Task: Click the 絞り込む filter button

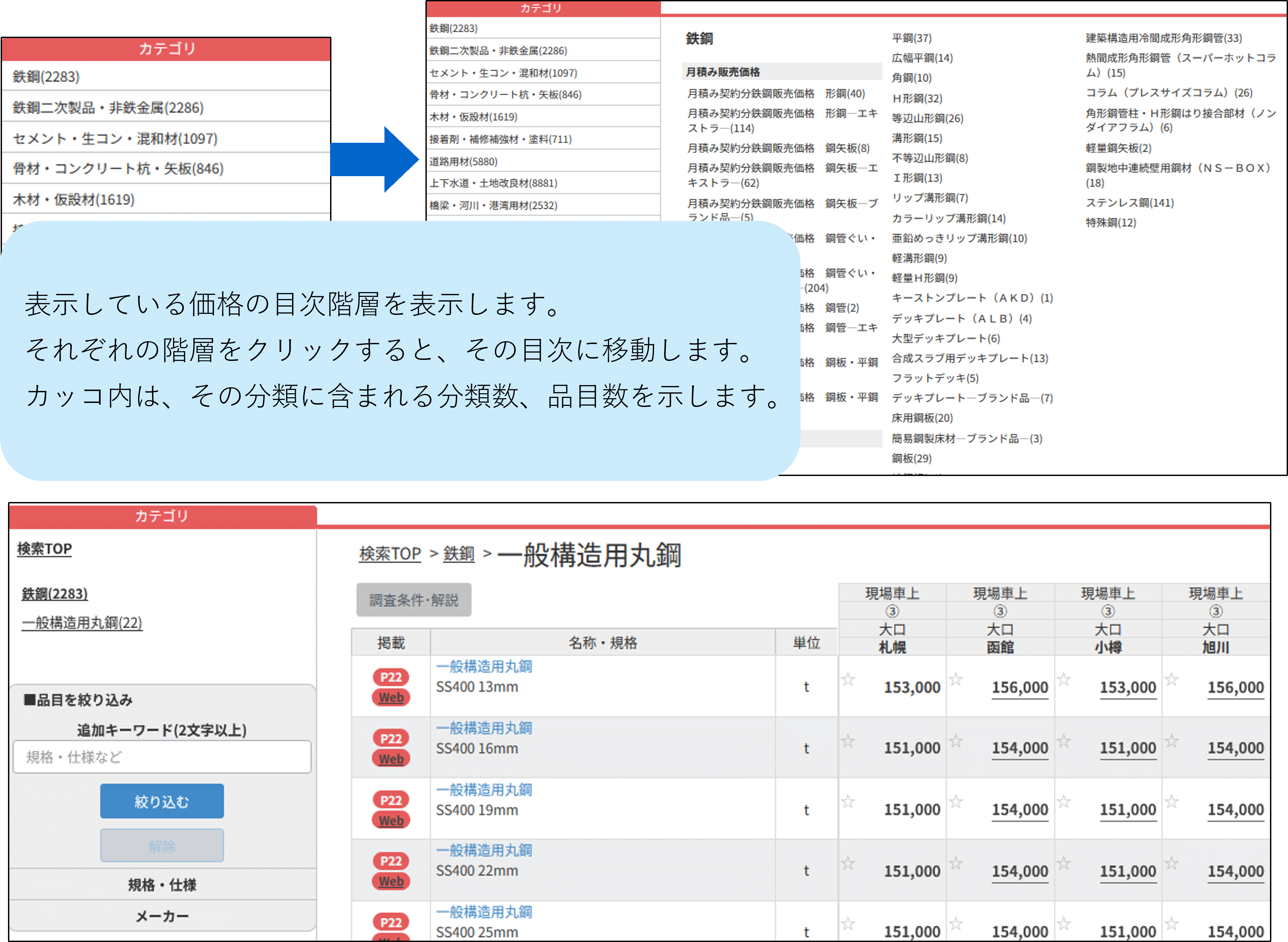Action: click(x=162, y=801)
